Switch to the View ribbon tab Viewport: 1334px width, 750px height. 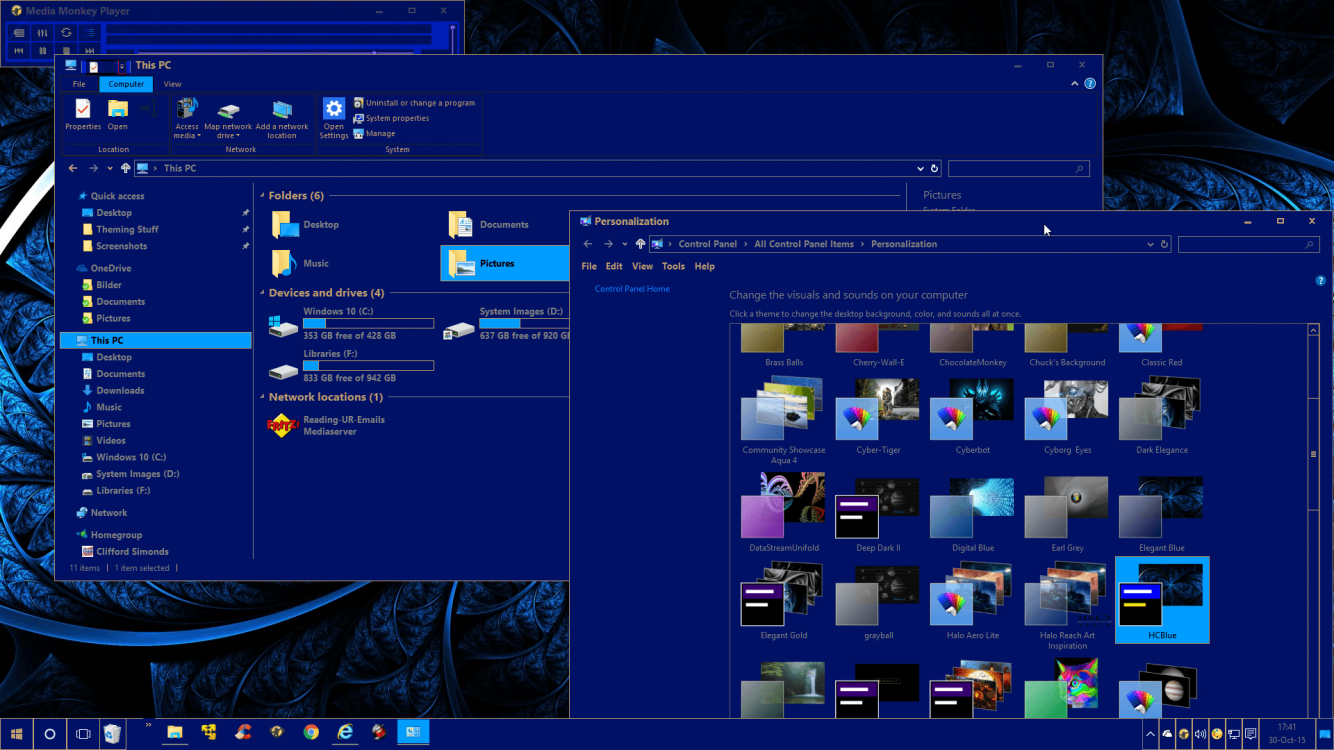coord(173,84)
